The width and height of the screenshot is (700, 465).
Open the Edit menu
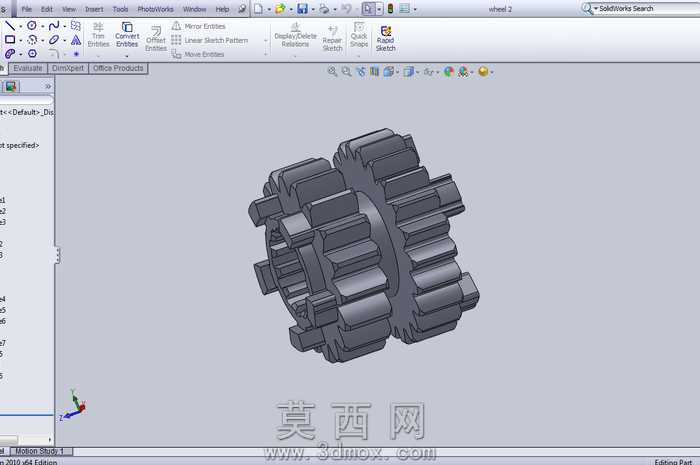pyautogui.click(x=46, y=9)
